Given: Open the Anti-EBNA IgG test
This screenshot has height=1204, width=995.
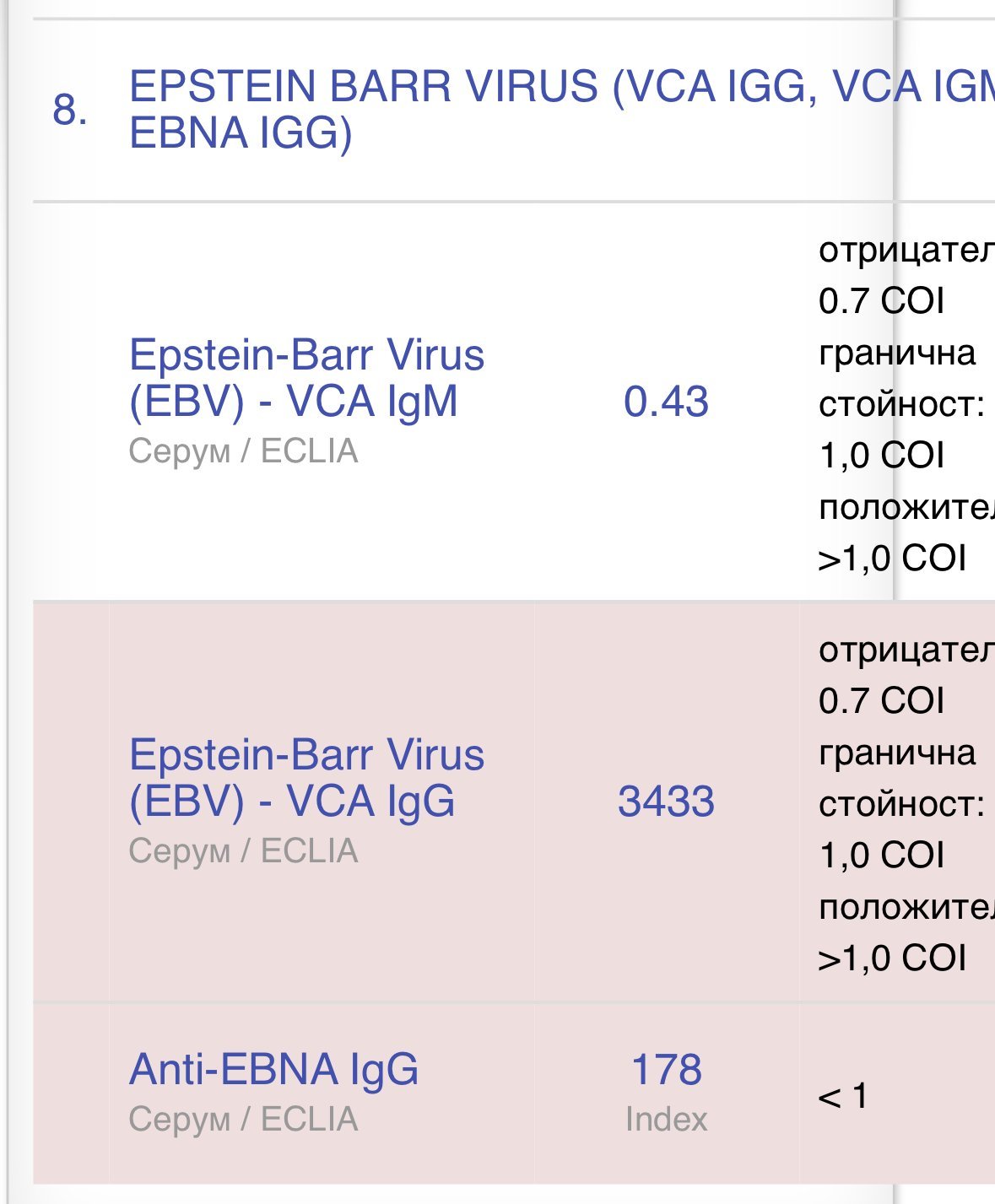Looking at the screenshot, I should [273, 1069].
